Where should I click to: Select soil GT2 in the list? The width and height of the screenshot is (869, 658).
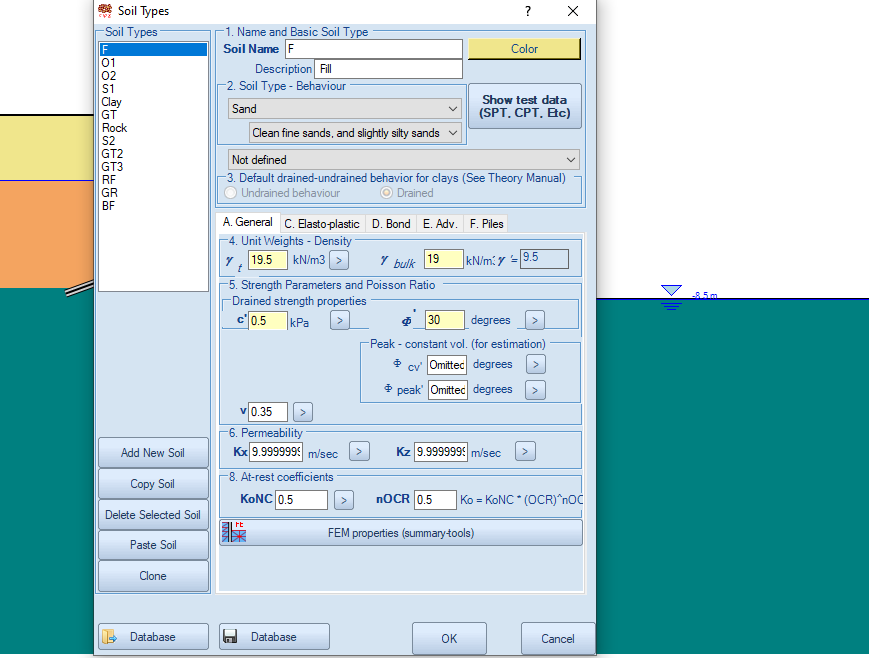(153, 154)
